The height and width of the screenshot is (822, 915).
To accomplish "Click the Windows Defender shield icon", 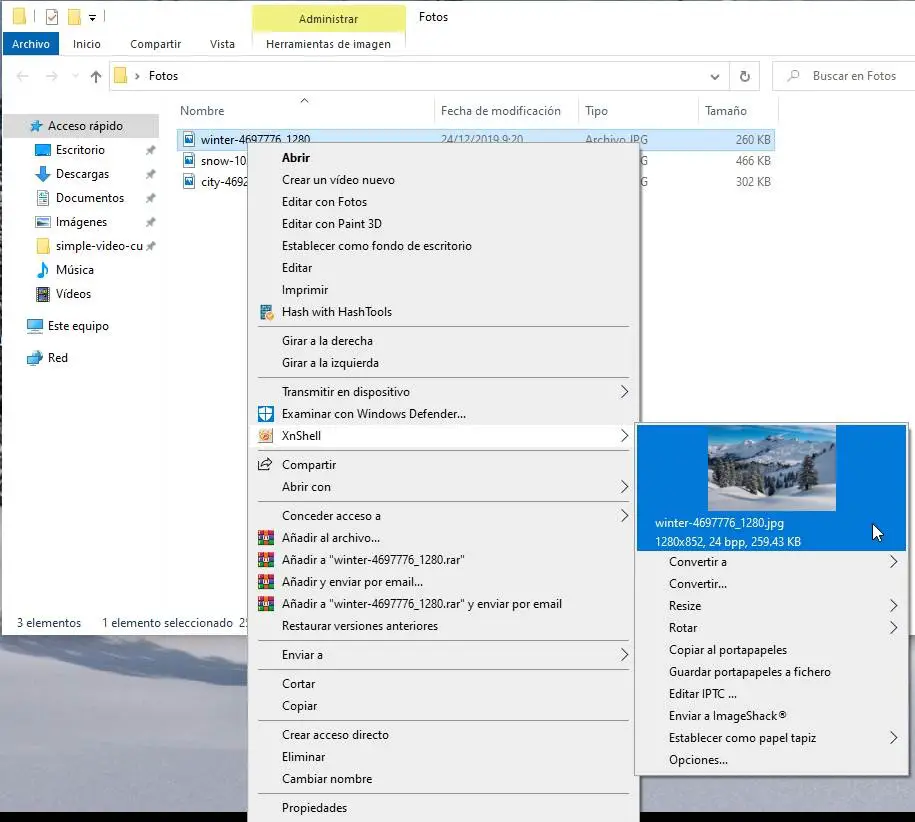I will coord(266,414).
